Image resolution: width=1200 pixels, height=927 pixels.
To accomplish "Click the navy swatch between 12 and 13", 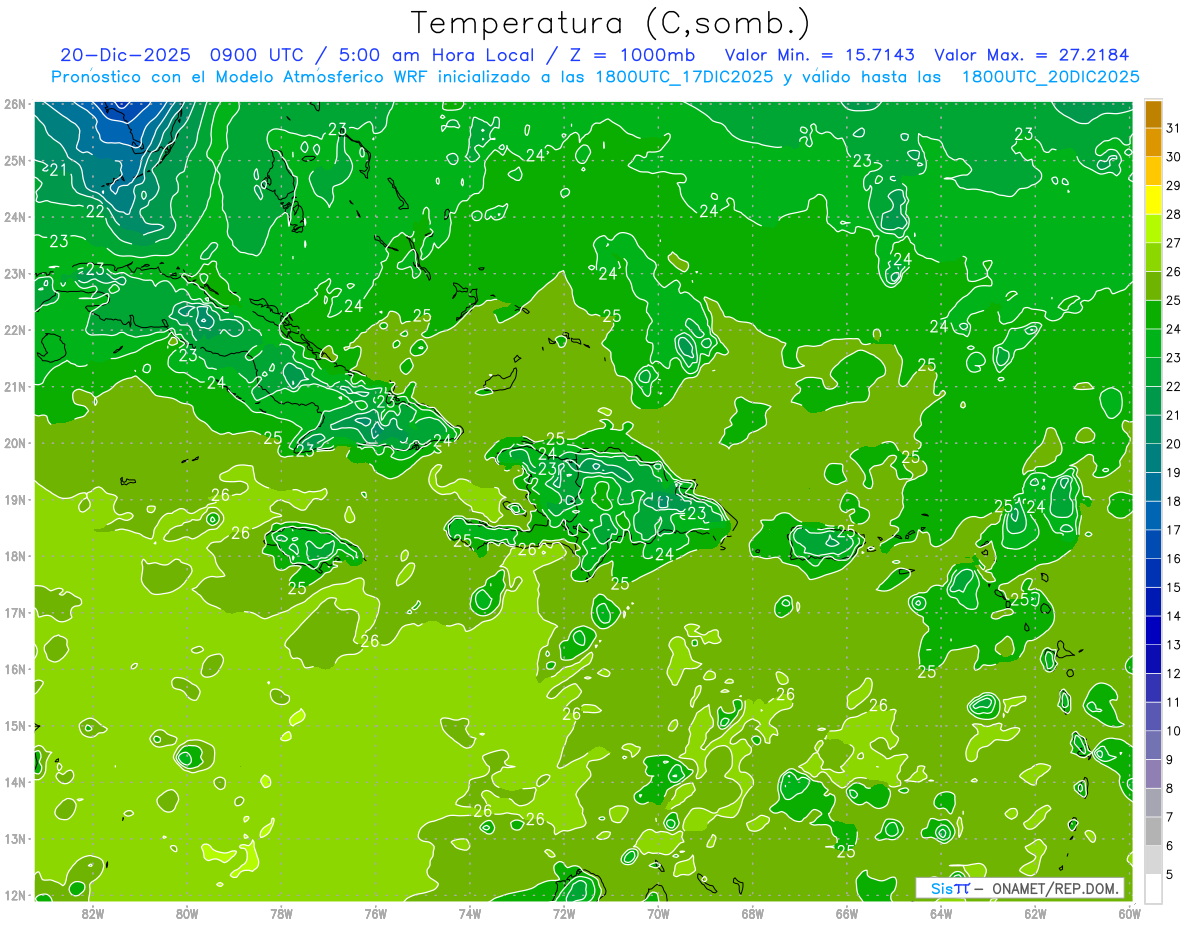I will (x=1153, y=658).
